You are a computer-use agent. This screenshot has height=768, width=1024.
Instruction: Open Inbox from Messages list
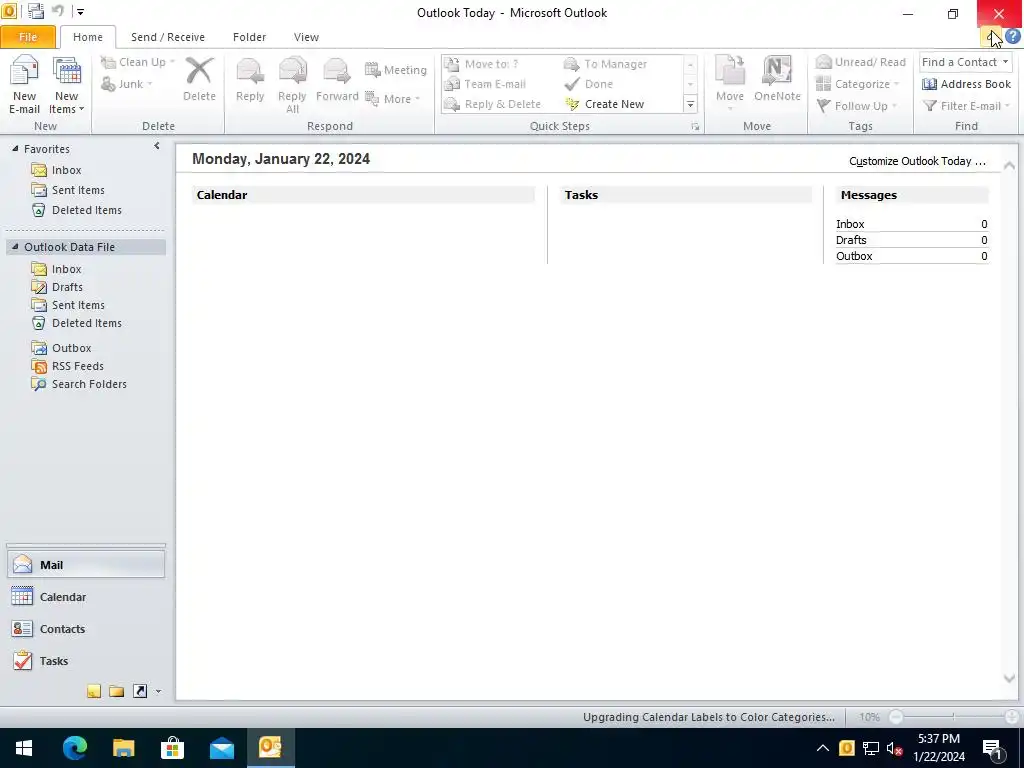click(x=850, y=224)
